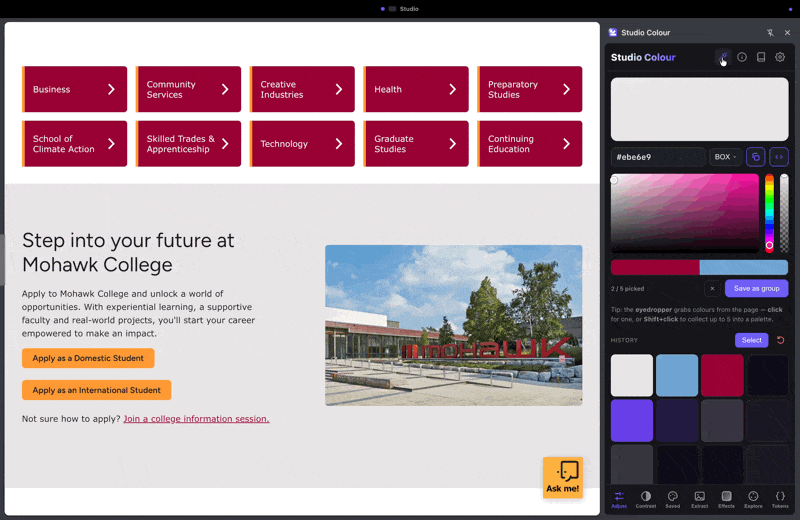
Task: Click the code brackets button beside copy
Action: coord(779,157)
